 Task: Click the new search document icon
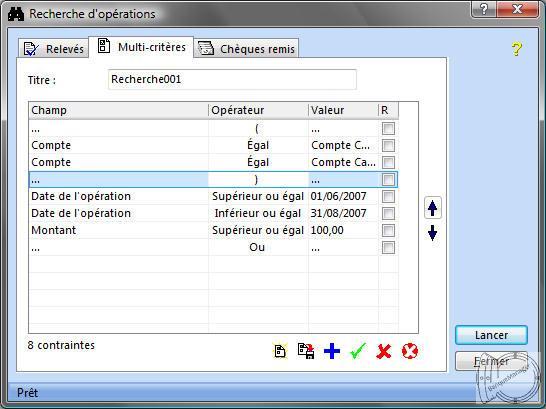coord(280,351)
